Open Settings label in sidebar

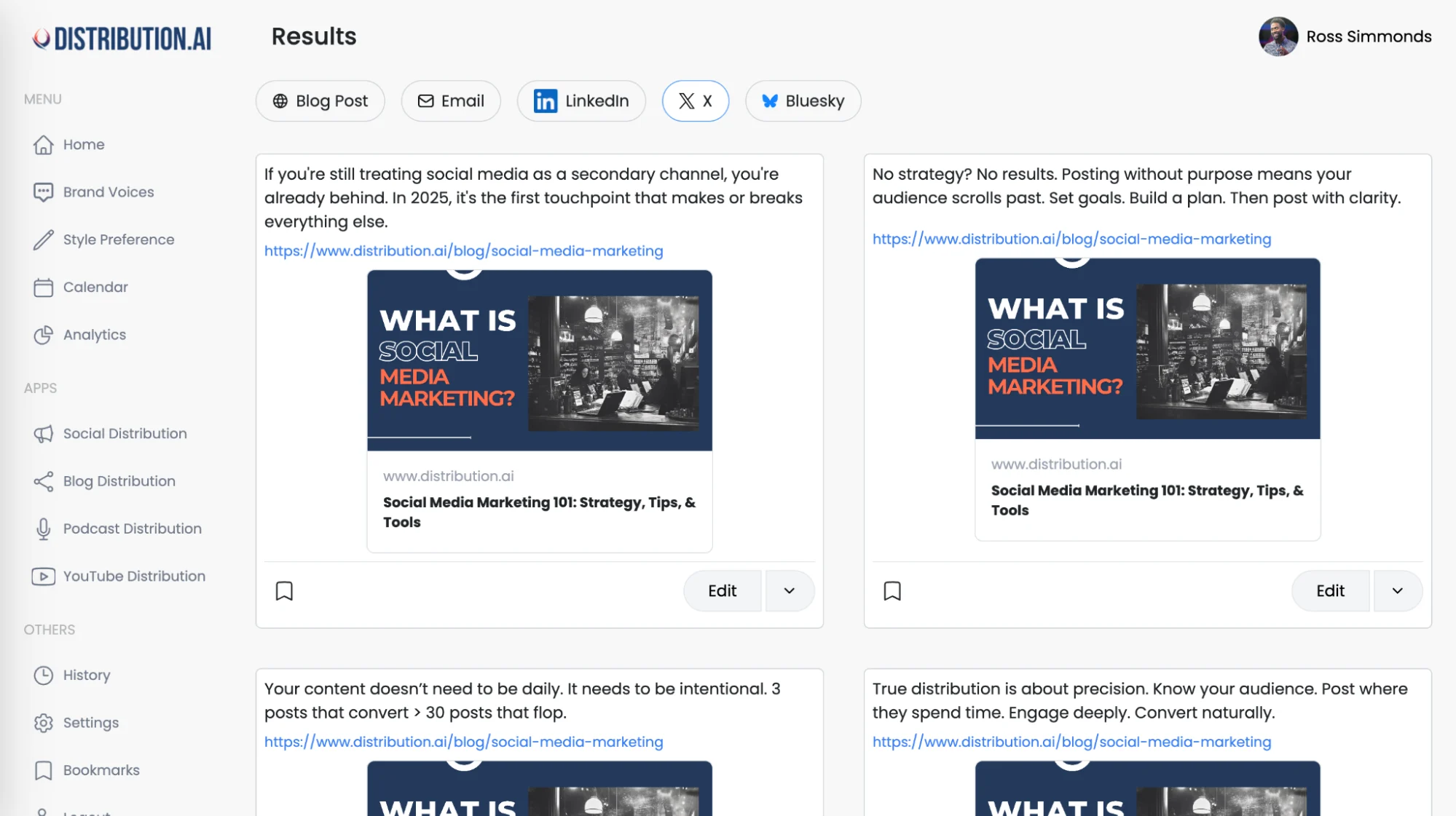click(91, 723)
